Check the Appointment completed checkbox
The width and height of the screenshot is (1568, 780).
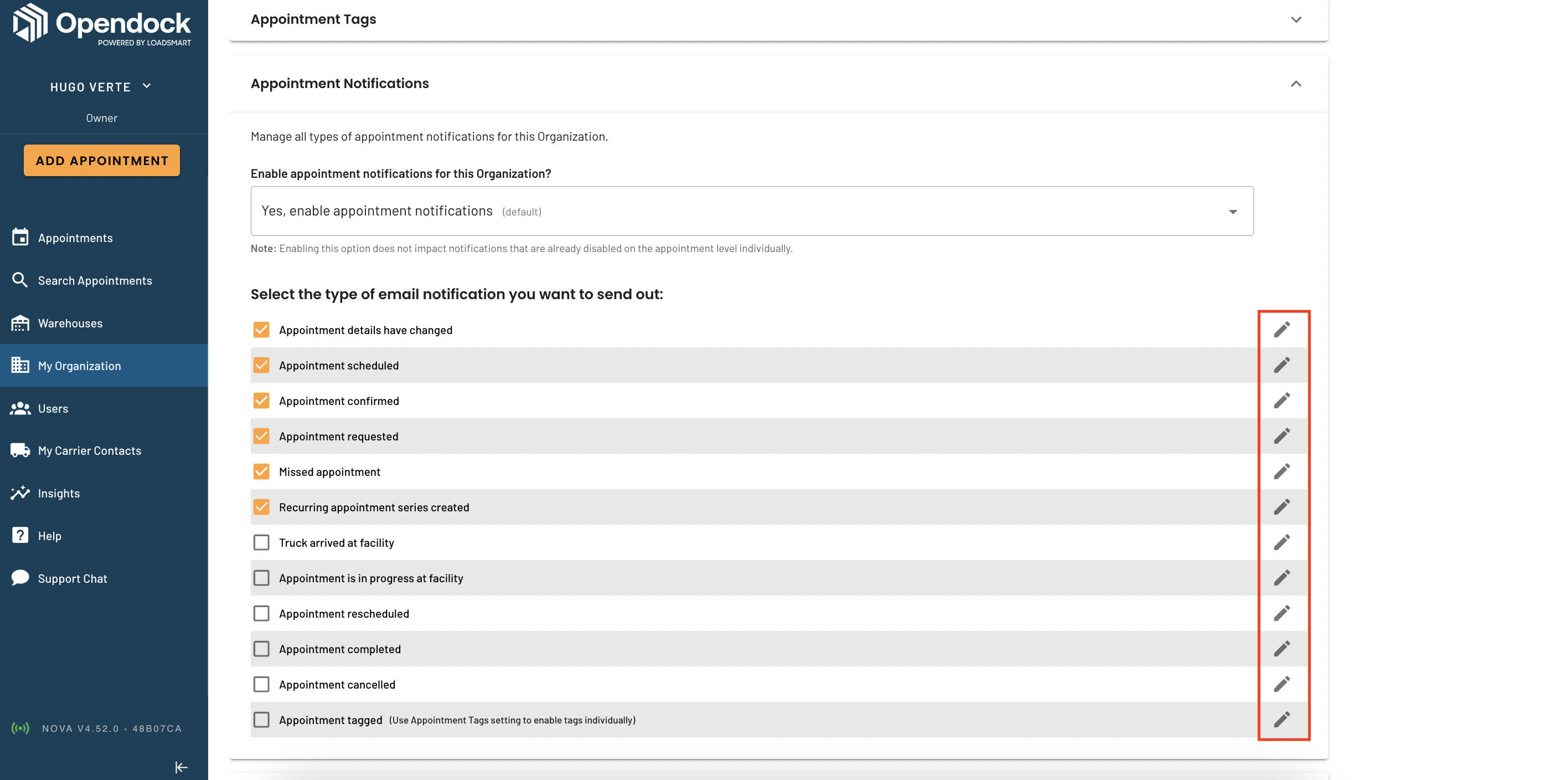click(261, 649)
